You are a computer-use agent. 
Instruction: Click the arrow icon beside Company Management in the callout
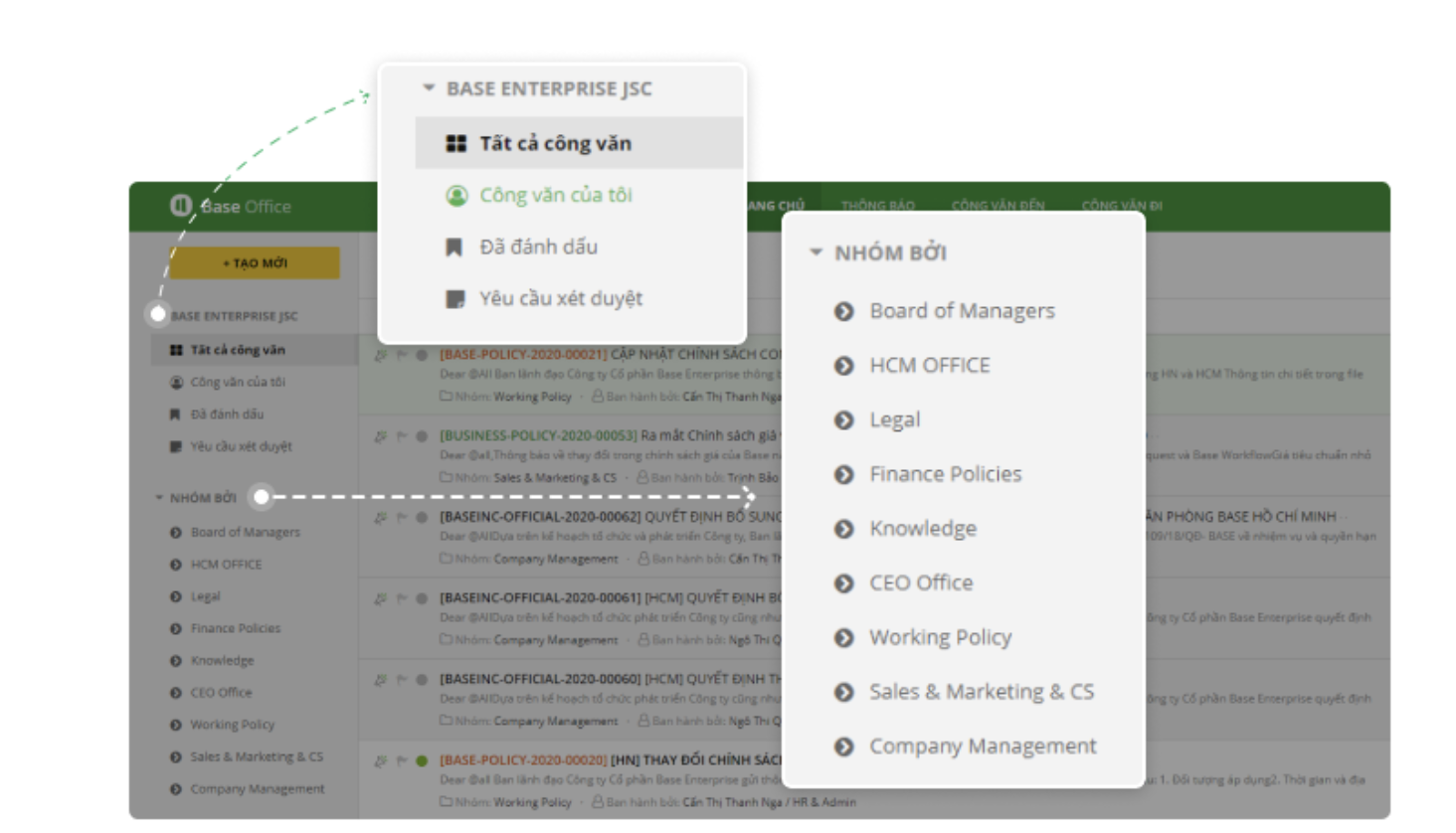tap(844, 747)
